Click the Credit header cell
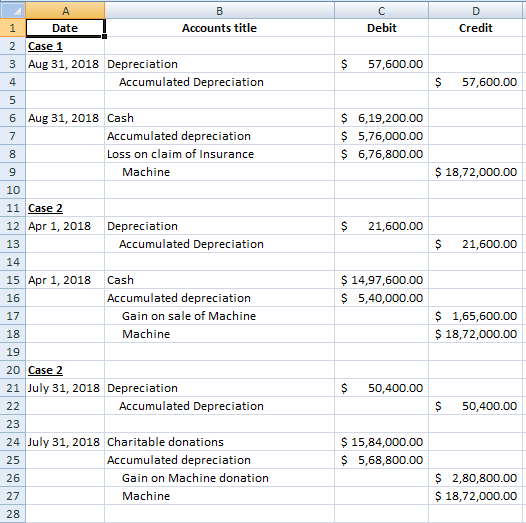Image resolution: width=526 pixels, height=523 pixels. [475, 28]
